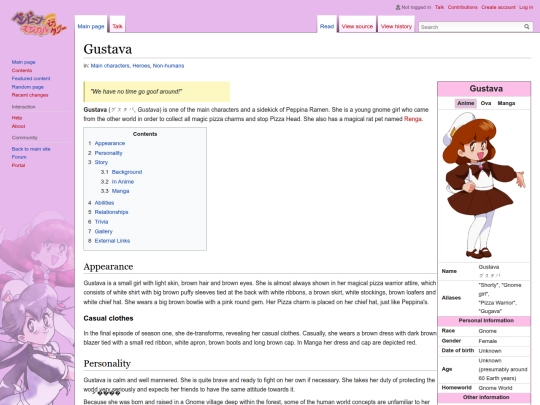The width and height of the screenshot is (540, 405).
Task: Open Contributions in the top bar
Action: click(463, 7)
